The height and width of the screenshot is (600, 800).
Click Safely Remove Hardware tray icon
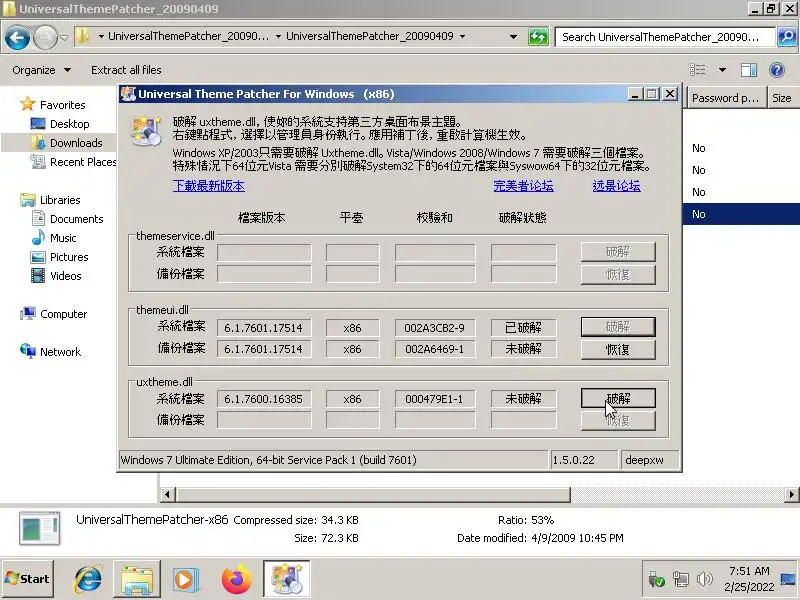coord(656,579)
